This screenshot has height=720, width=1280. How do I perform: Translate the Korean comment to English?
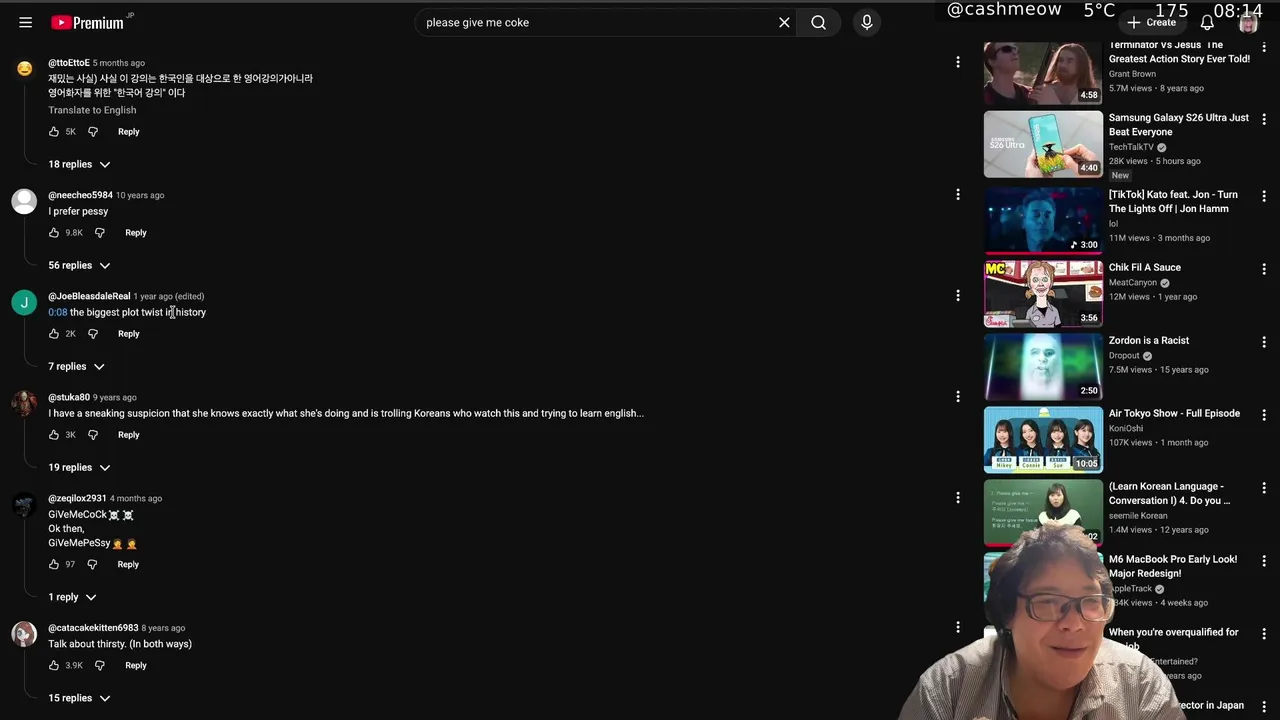[x=92, y=110]
